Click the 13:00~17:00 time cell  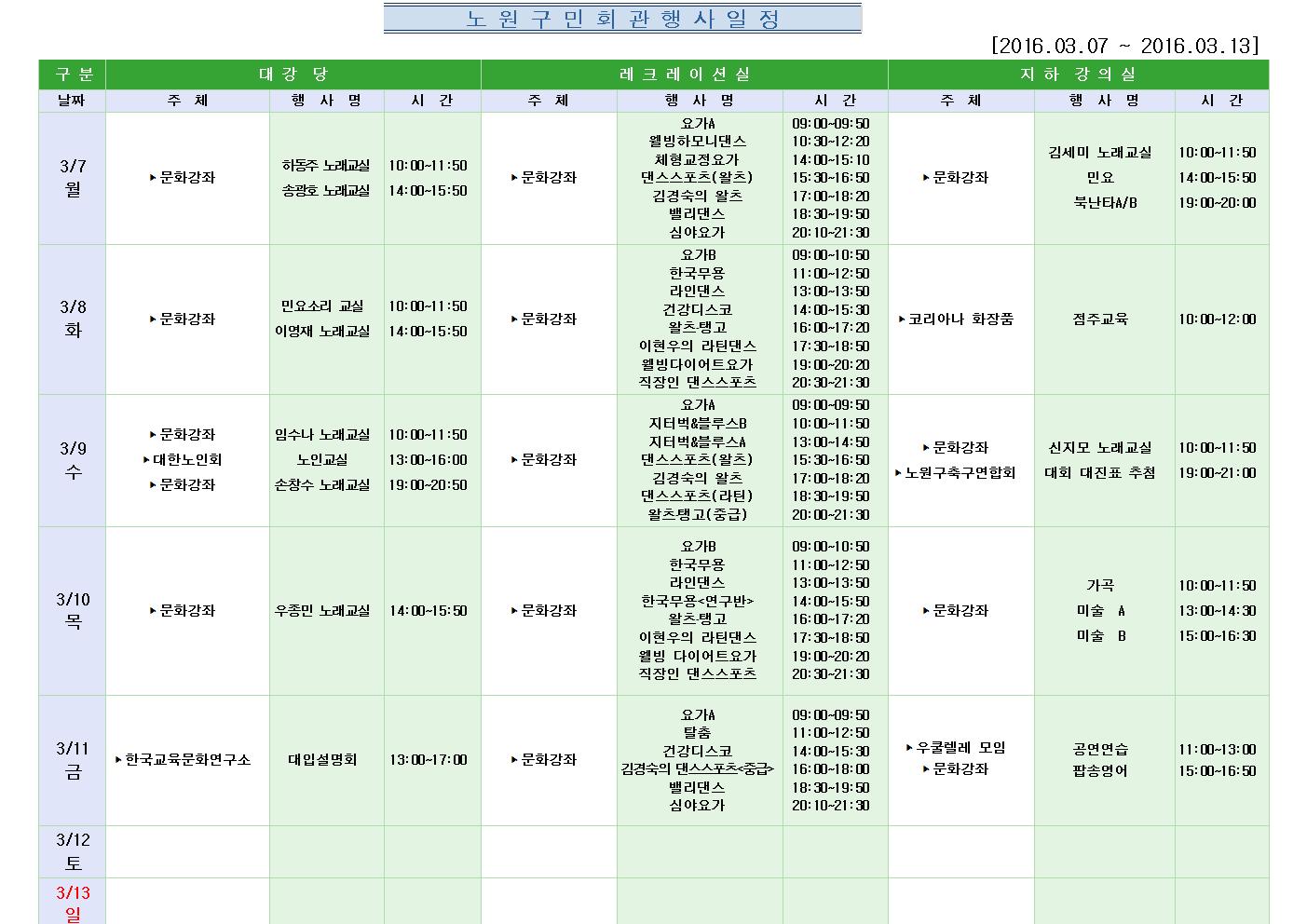[428, 760]
